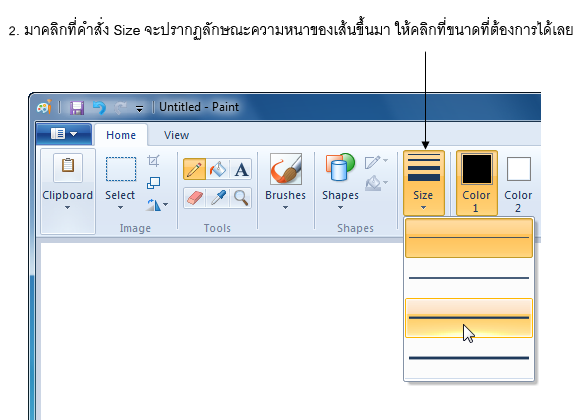
Task: Click the Resize icon in Image group
Action: pyautogui.click(x=154, y=183)
